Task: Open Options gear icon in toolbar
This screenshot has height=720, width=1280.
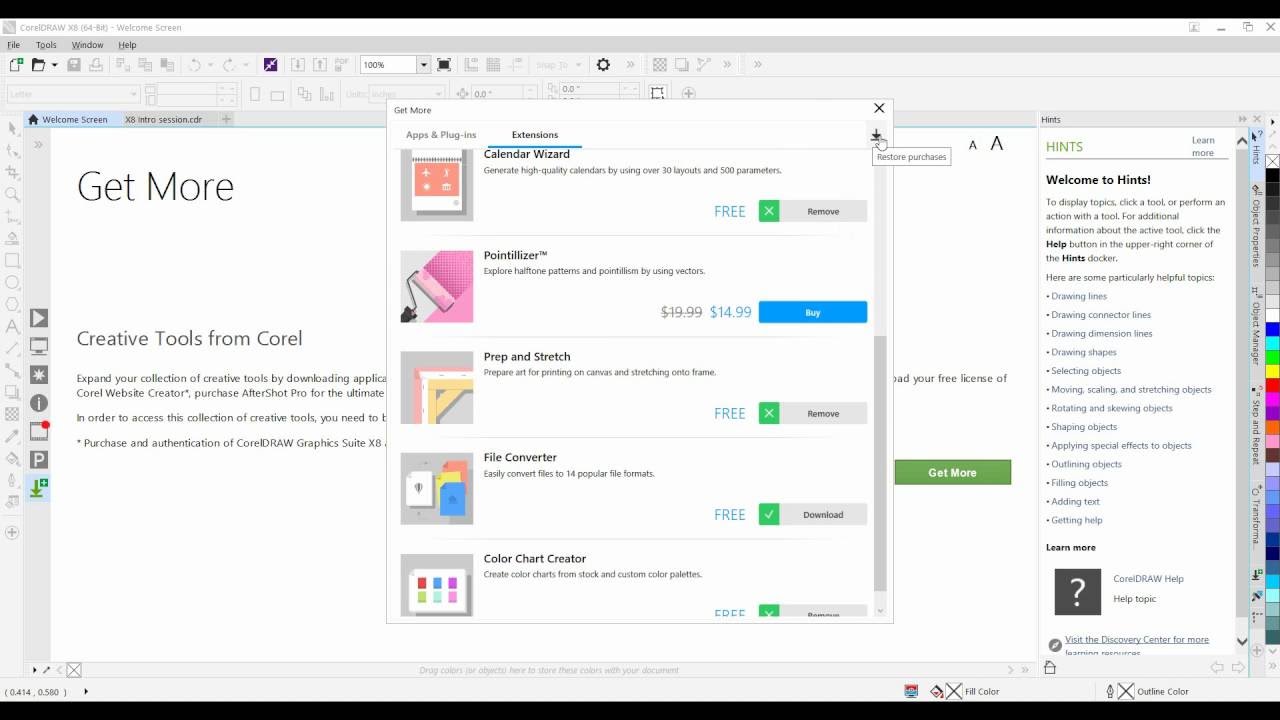Action: pyautogui.click(x=603, y=64)
